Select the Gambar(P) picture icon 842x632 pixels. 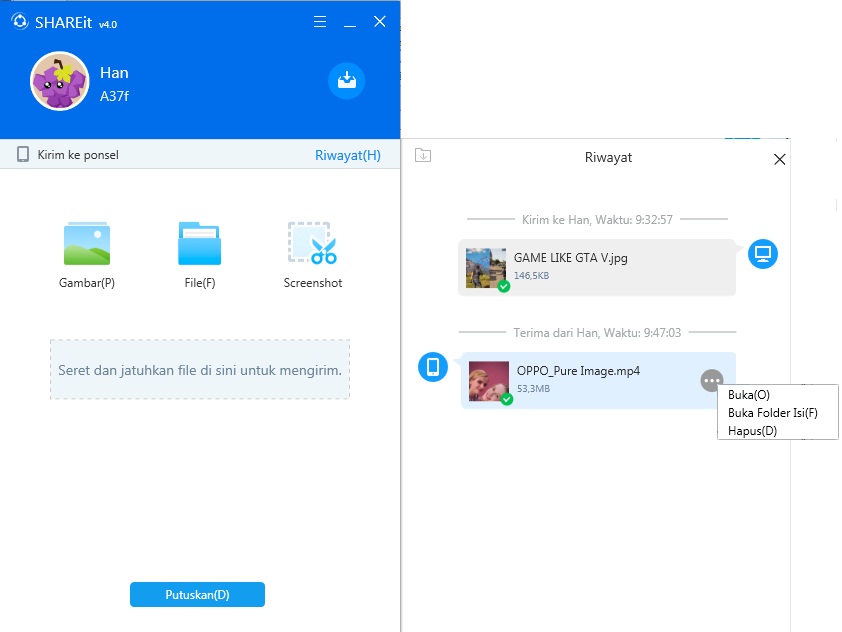87,244
